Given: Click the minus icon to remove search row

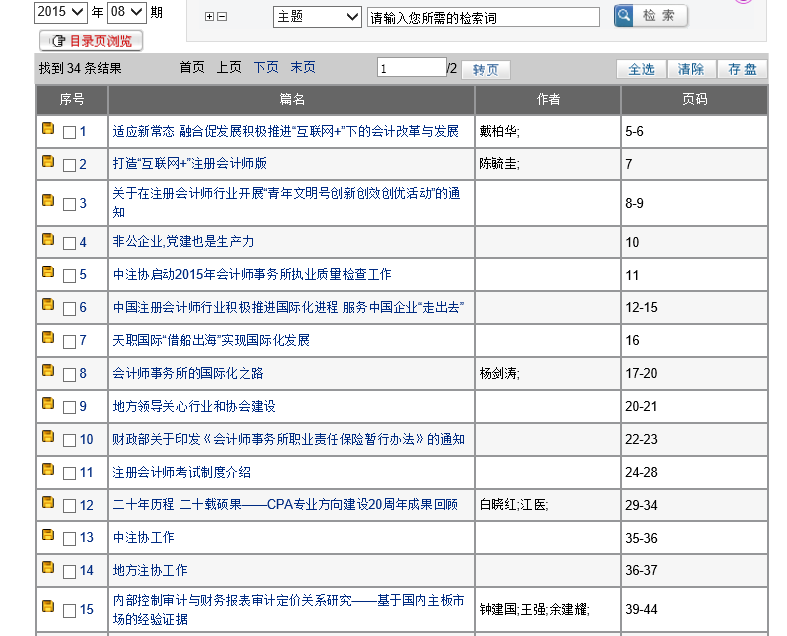Looking at the screenshot, I should click(x=222, y=17).
